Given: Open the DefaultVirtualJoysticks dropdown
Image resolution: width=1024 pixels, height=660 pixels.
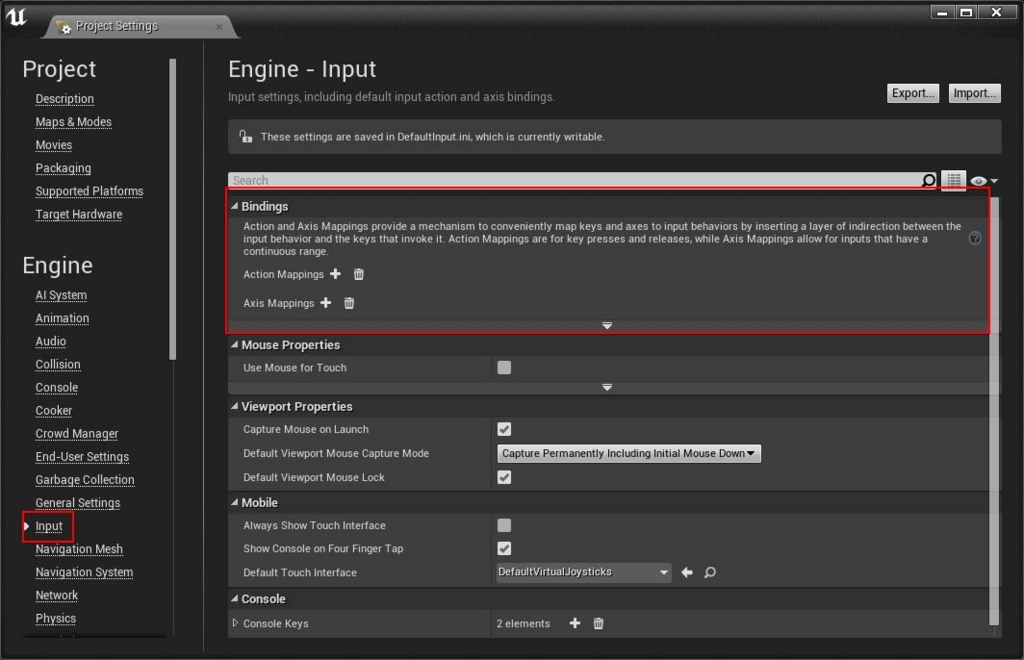Looking at the screenshot, I should point(584,573).
